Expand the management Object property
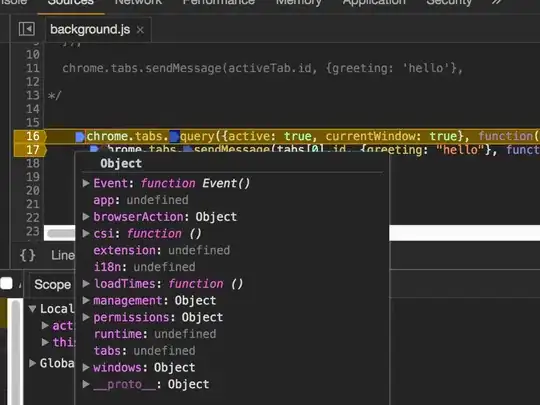The height and width of the screenshot is (405, 540). tap(86, 300)
